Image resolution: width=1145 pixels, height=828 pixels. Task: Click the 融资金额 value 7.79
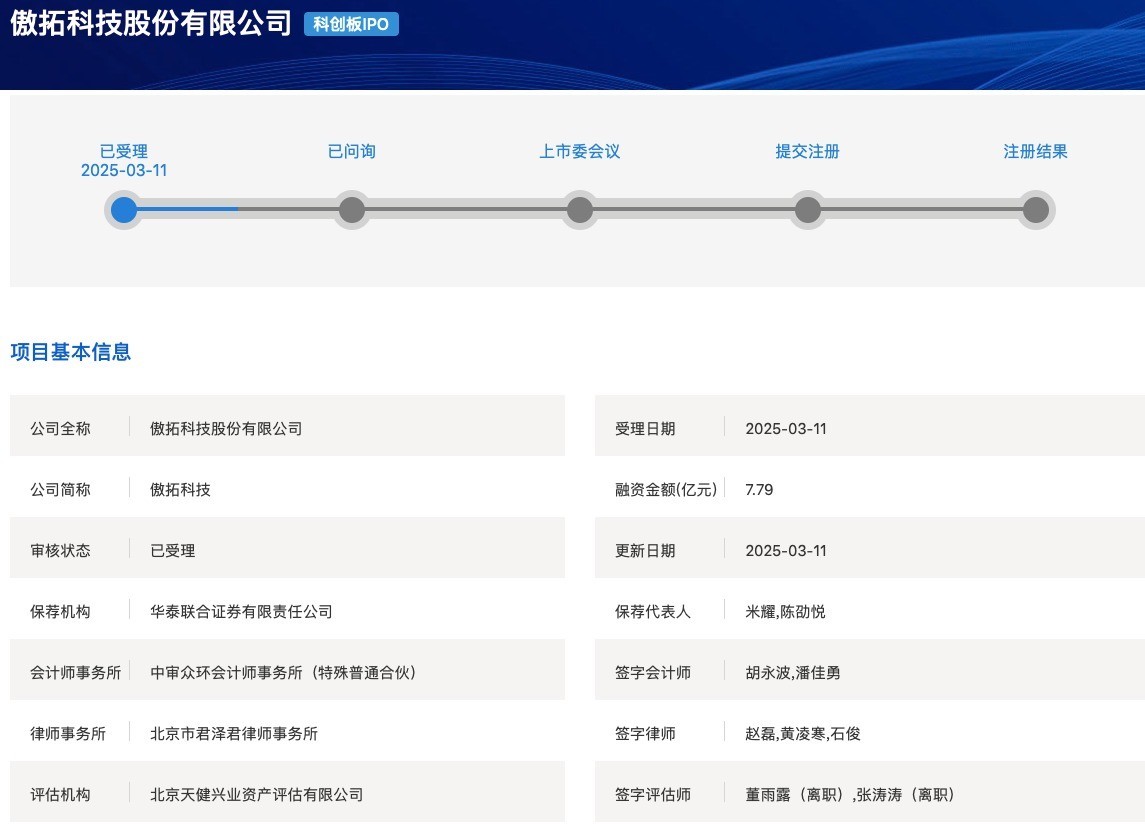click(x=759, y=489)
